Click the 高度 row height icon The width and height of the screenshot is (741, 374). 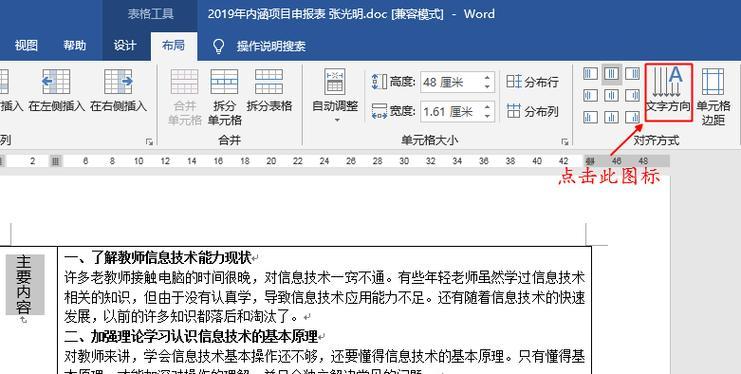coord(379,82)
